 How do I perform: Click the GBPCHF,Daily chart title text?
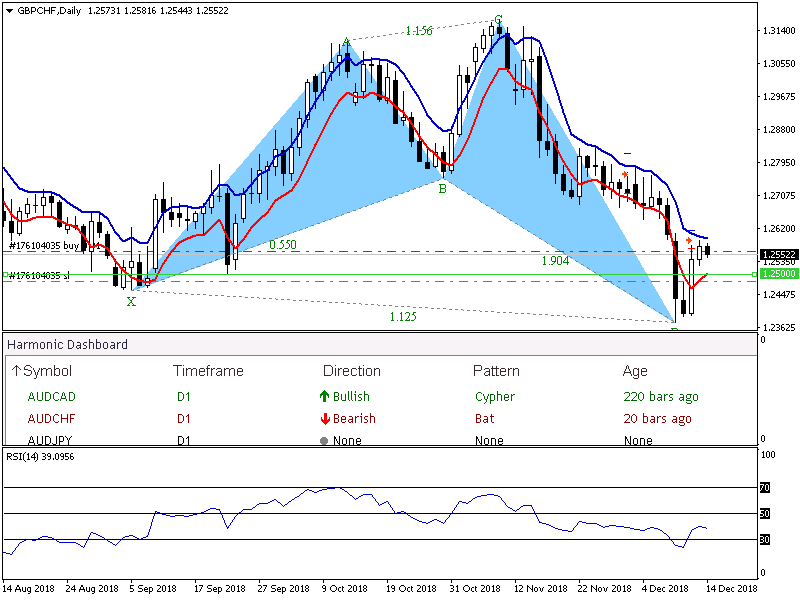pyautogui.click(x=49, y=11)
